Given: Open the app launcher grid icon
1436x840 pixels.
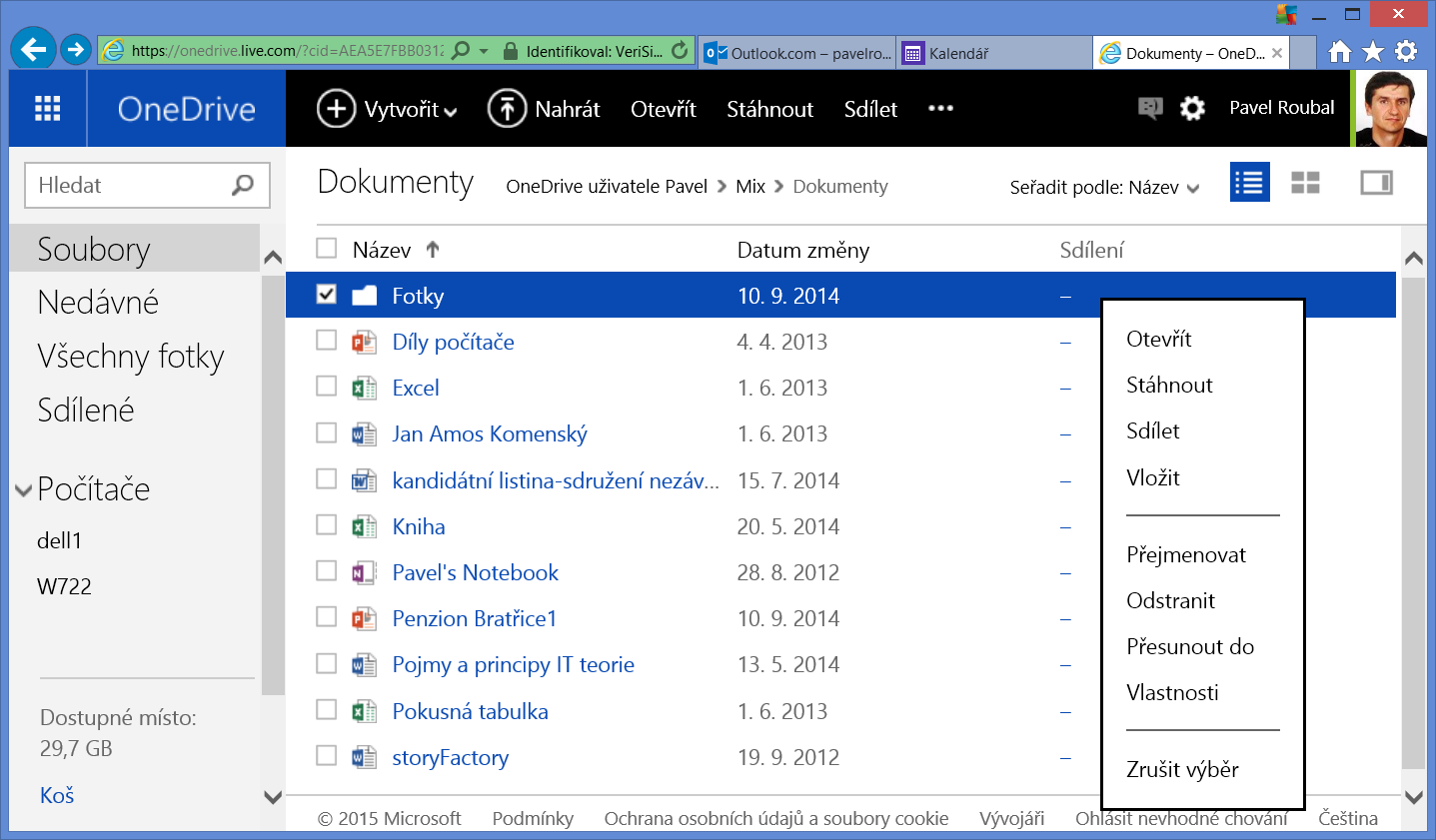Looking at the screenshot, I should coord(47,109).
